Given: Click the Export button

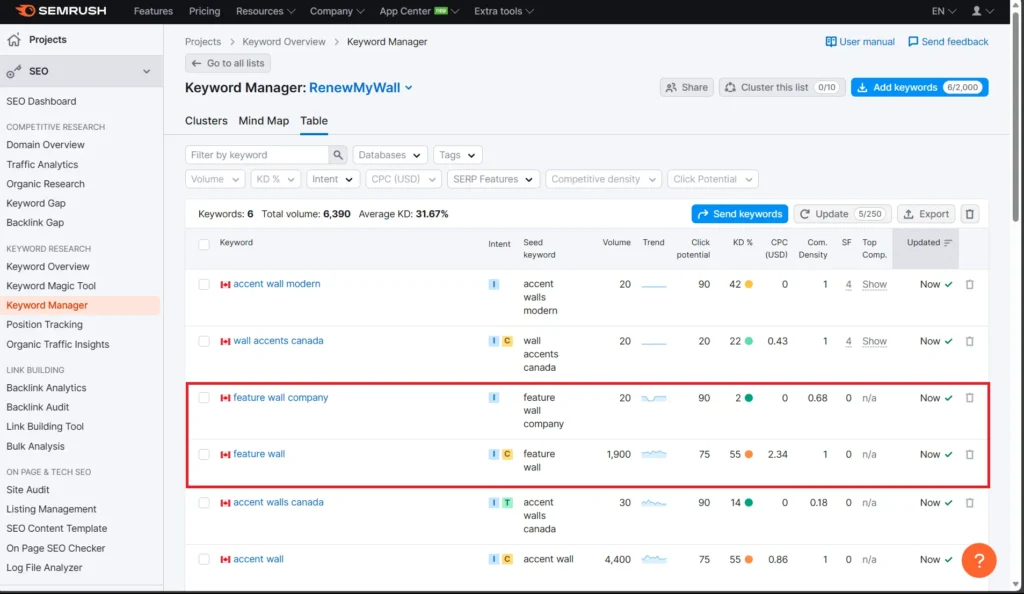Looking at the screenshot, I should click(x=926, y=214).
